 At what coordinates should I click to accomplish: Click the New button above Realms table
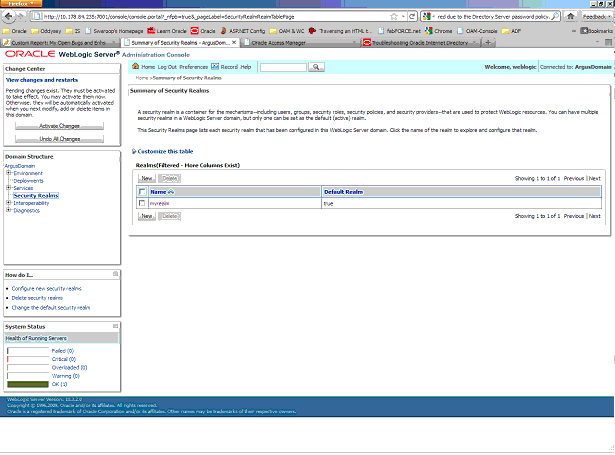147,178
